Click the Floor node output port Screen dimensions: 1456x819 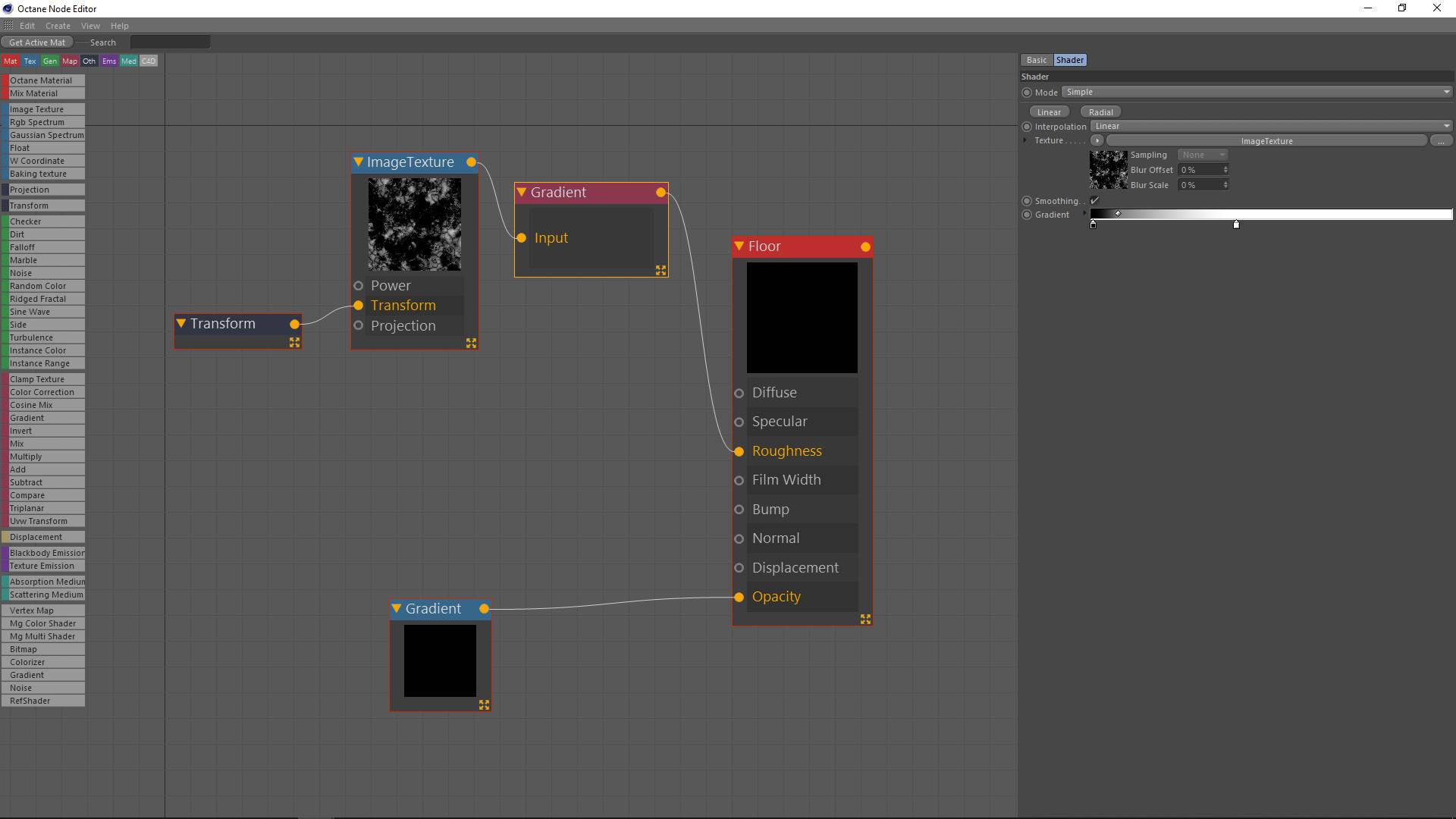865,247
